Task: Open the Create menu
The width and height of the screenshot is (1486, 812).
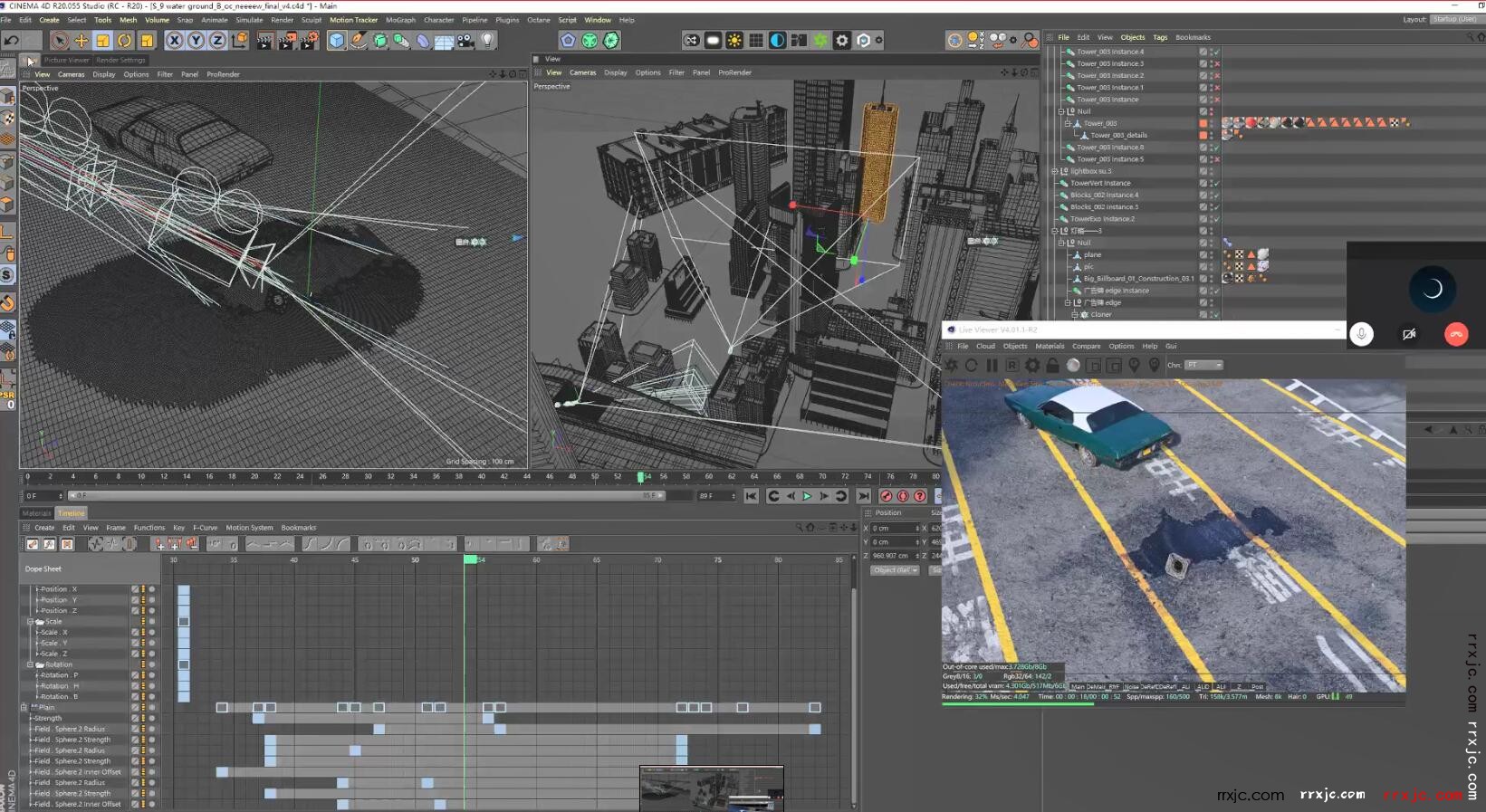Action: coord(49,20)
